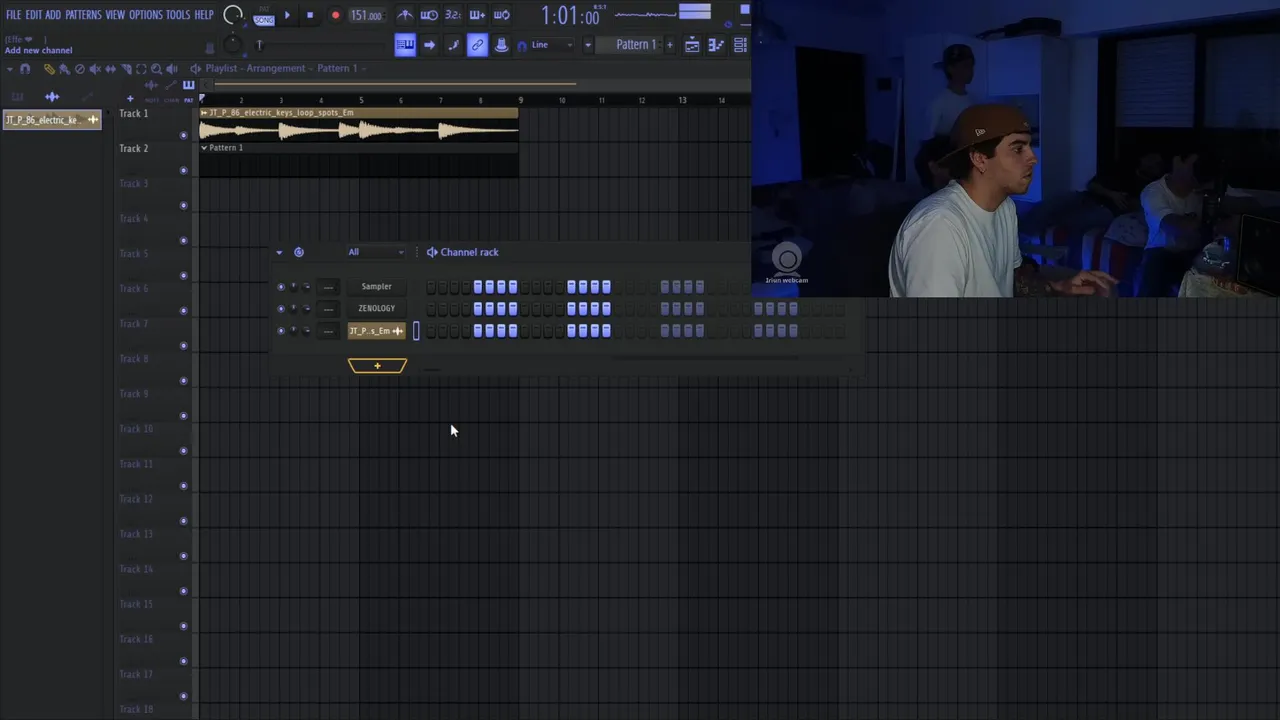Open the PATTERNS menu

(x=83, y=15)
